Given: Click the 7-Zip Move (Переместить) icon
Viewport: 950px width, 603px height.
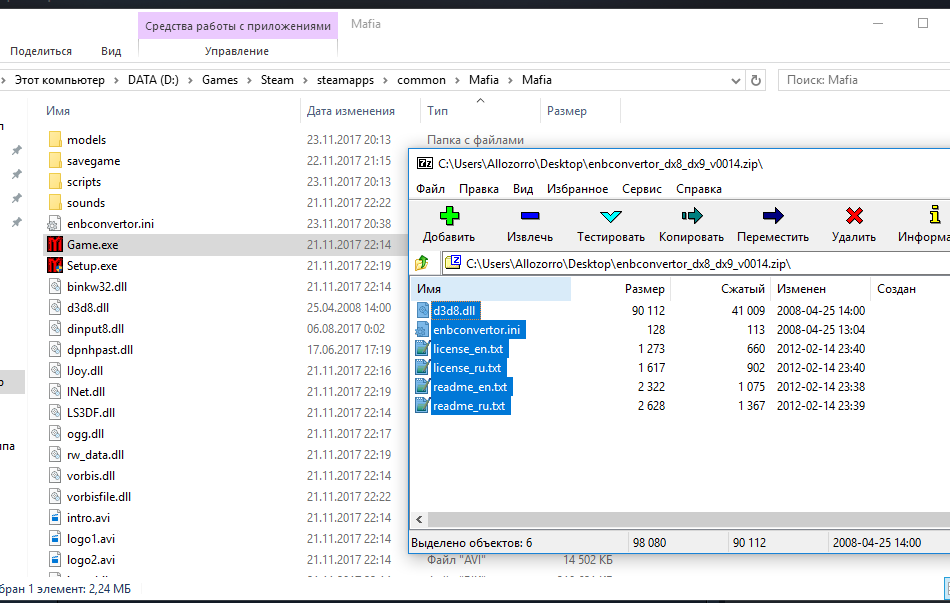Looking at the screenshot, I should coord(772,216).
